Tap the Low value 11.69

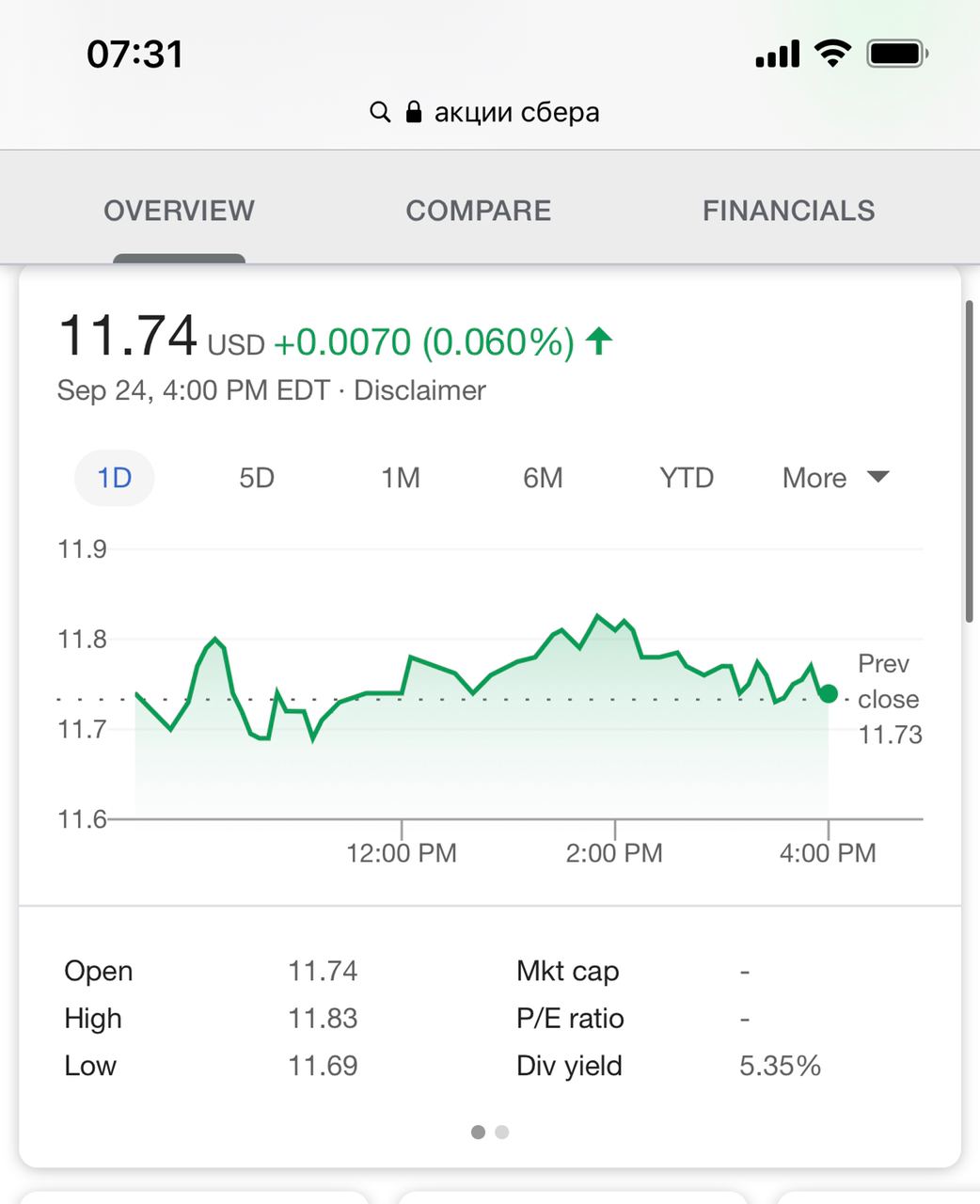click(323, 1066)
